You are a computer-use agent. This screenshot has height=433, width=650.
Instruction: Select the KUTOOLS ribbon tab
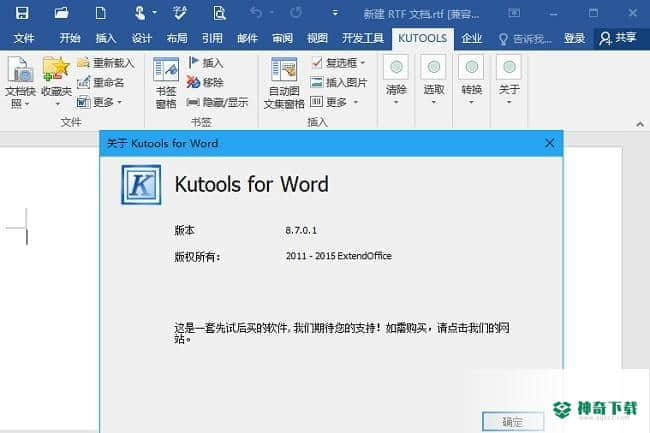[x=422, y=39]
